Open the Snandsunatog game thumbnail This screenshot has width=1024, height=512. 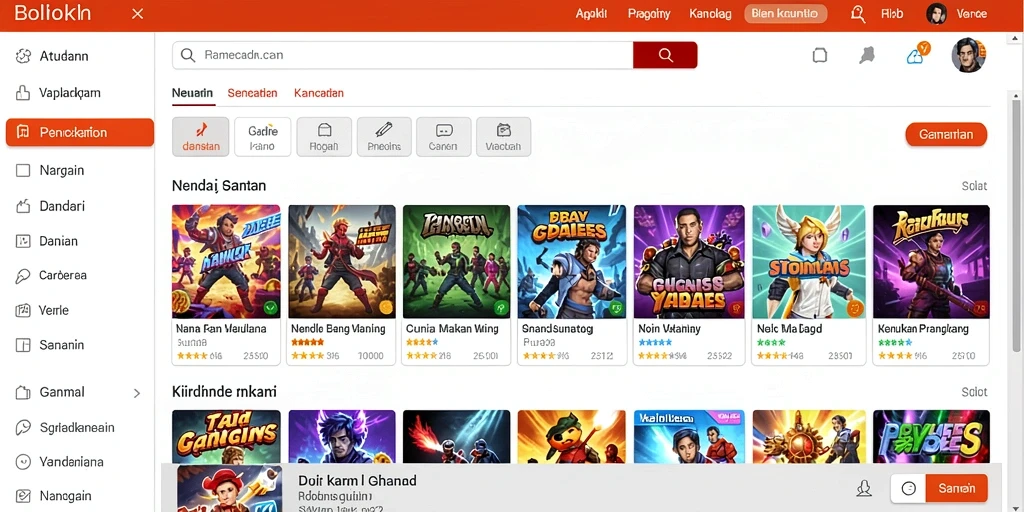pyautogui.click(x=571, y=261)
